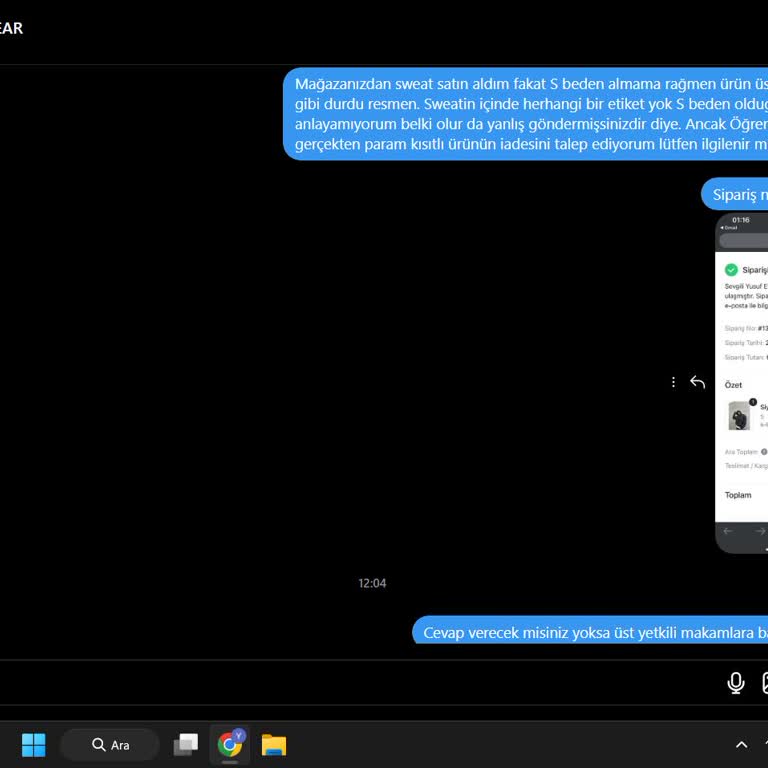Open File Explorer from the taskbar
768x768 pixels.
tap(274, 744)
